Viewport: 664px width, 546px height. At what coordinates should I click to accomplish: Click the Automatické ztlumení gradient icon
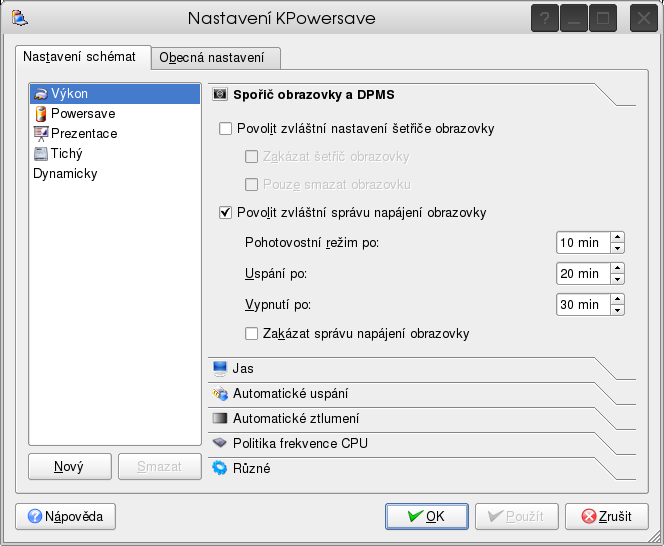point(220,419)
